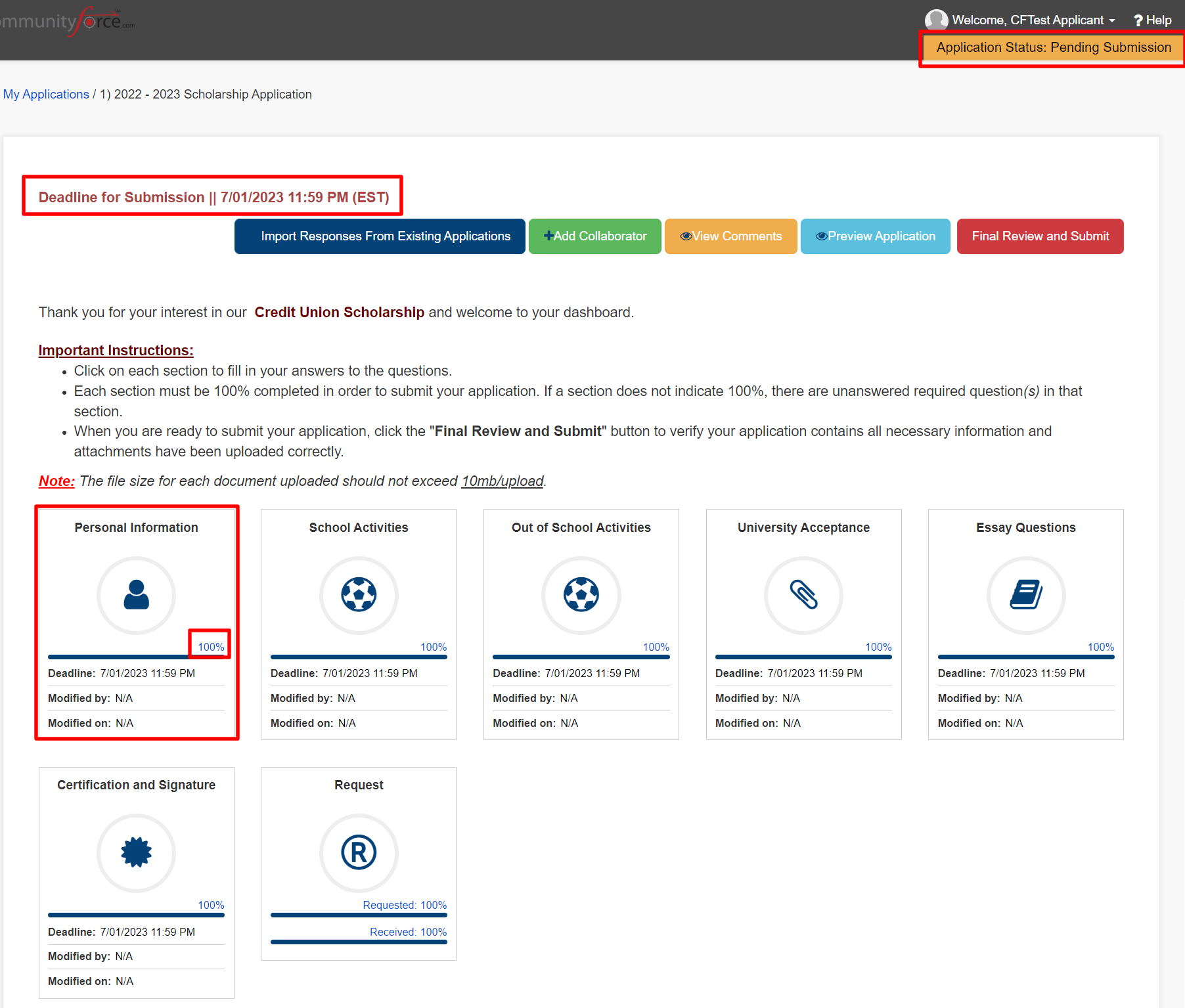Open Personal Information section title
1185x1008 pixels.
pos(136,527)
